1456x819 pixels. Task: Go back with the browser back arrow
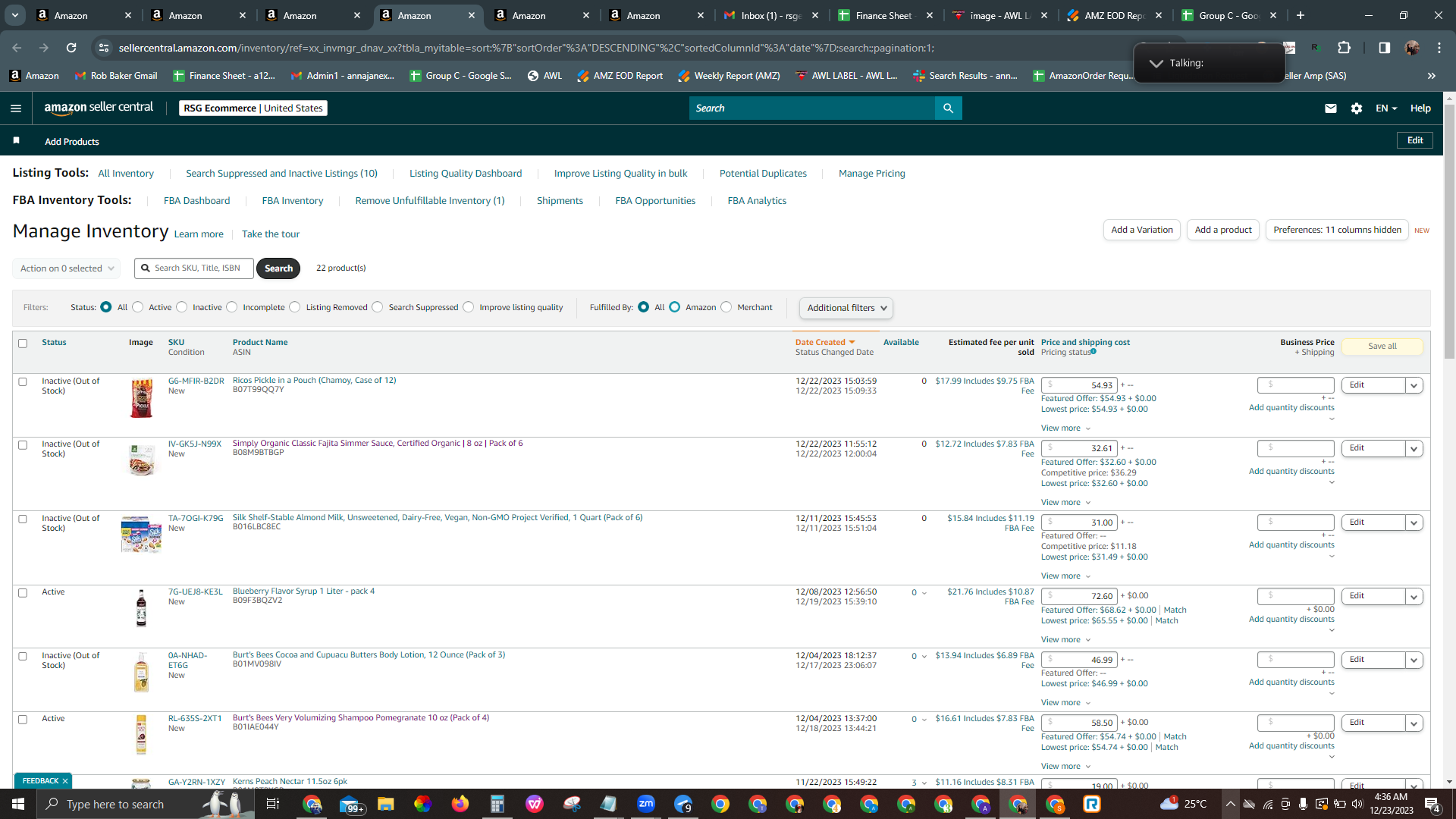click(17, 48)
